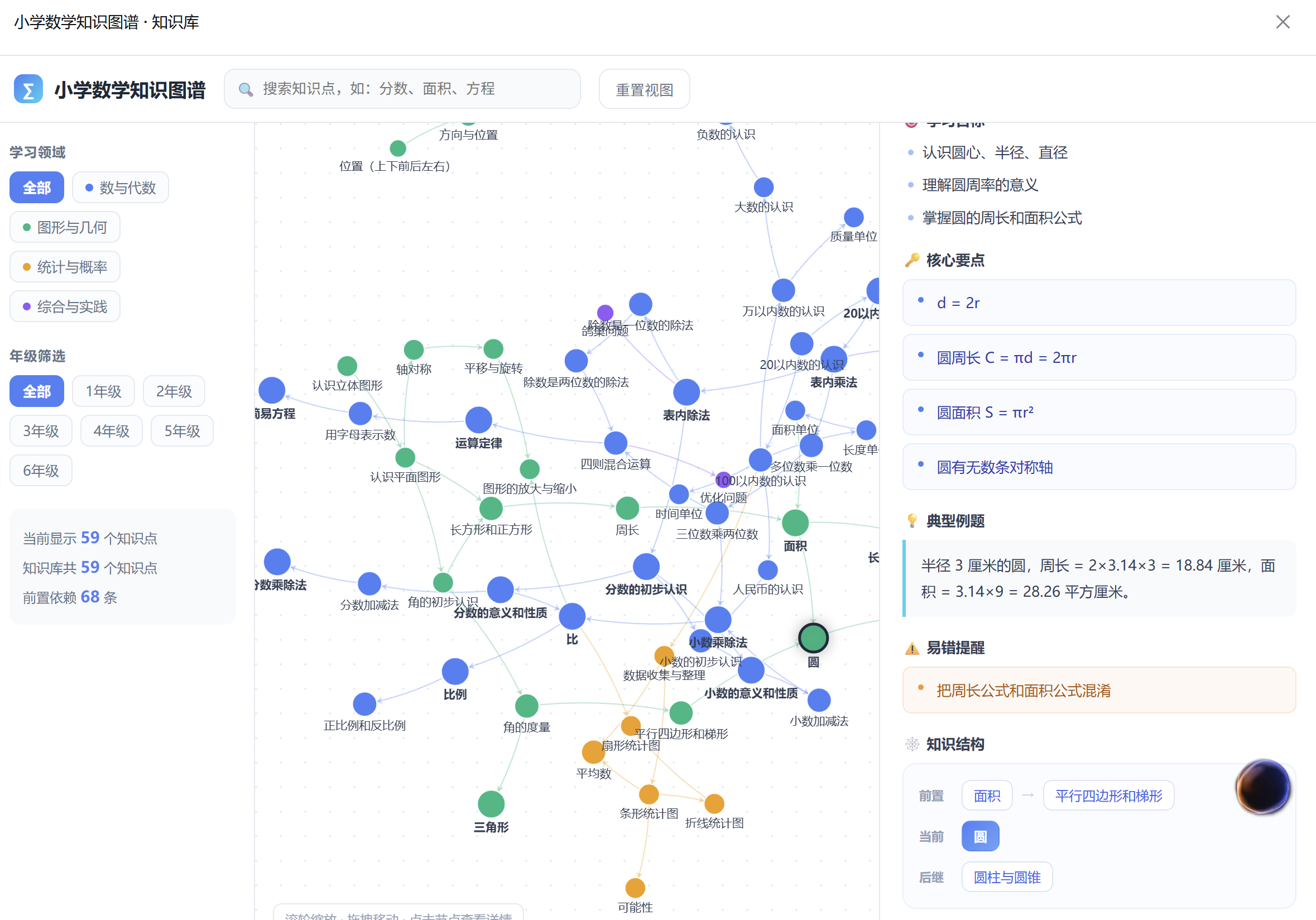The width and height of the screenshot is (1316, 920).
Task: Filter by 4年级
Action: pos(111,430)
